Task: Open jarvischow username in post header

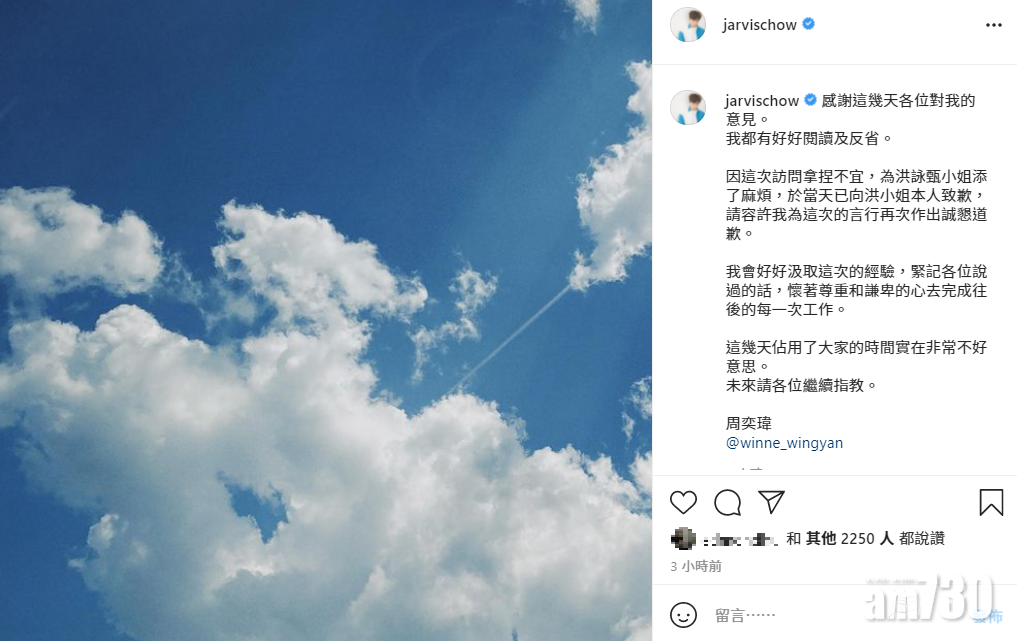Action: 760,25
